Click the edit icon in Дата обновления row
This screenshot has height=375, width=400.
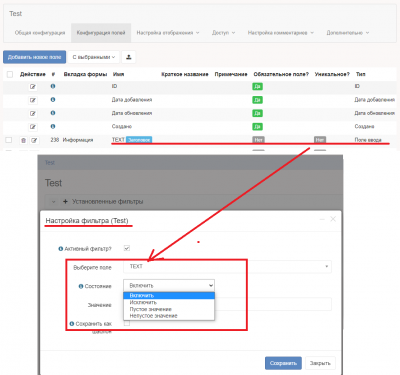tap(33, 113)
